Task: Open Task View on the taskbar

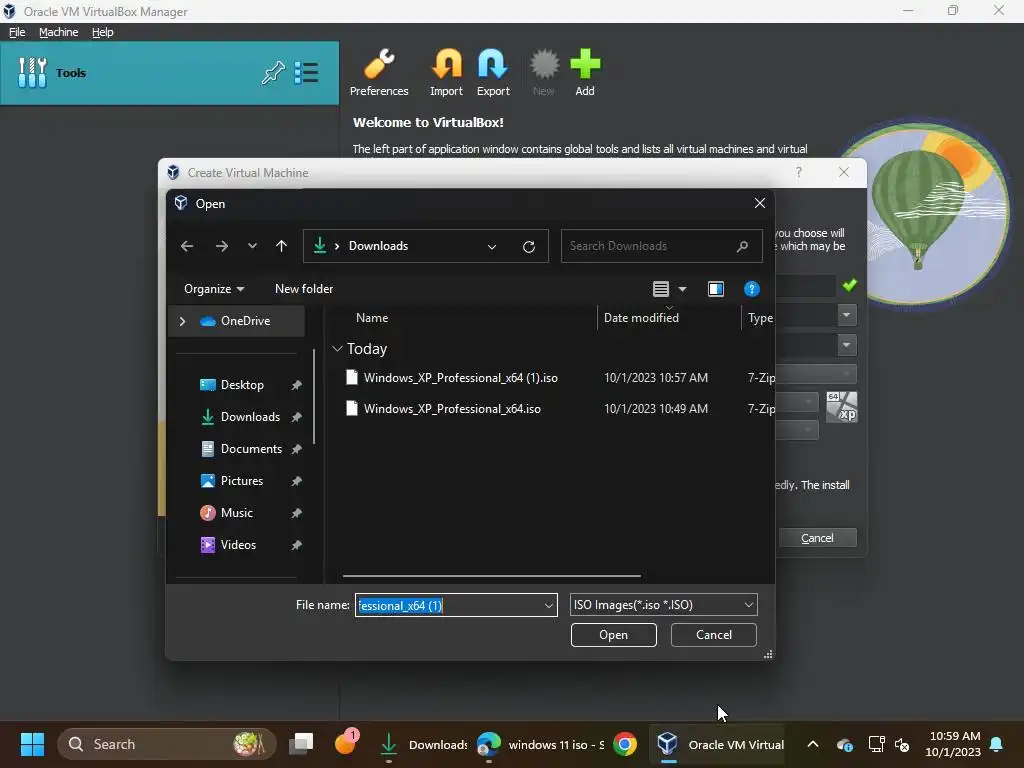Action: tap(302, 744)
